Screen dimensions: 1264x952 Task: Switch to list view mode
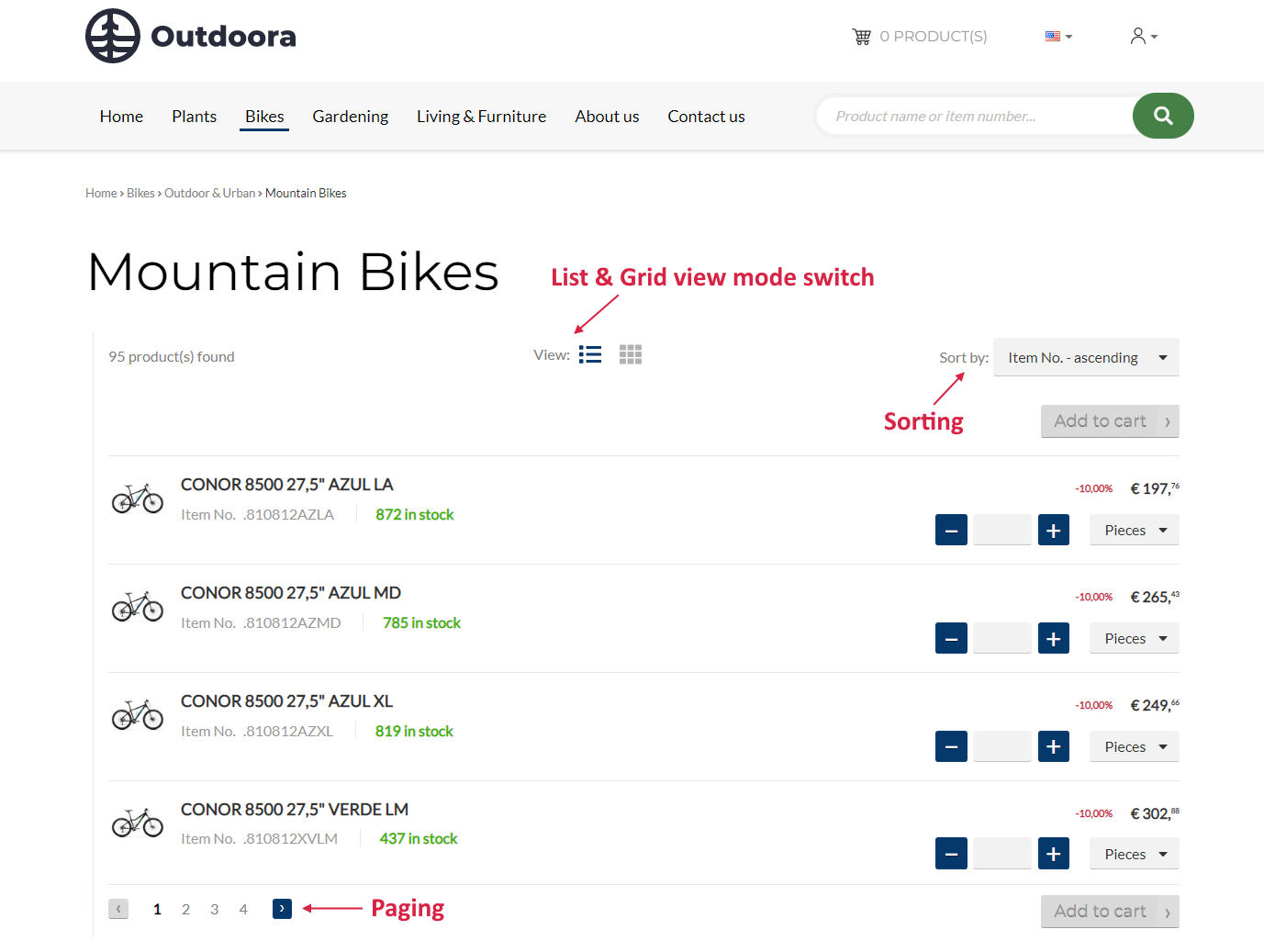(x=590, y=353)
